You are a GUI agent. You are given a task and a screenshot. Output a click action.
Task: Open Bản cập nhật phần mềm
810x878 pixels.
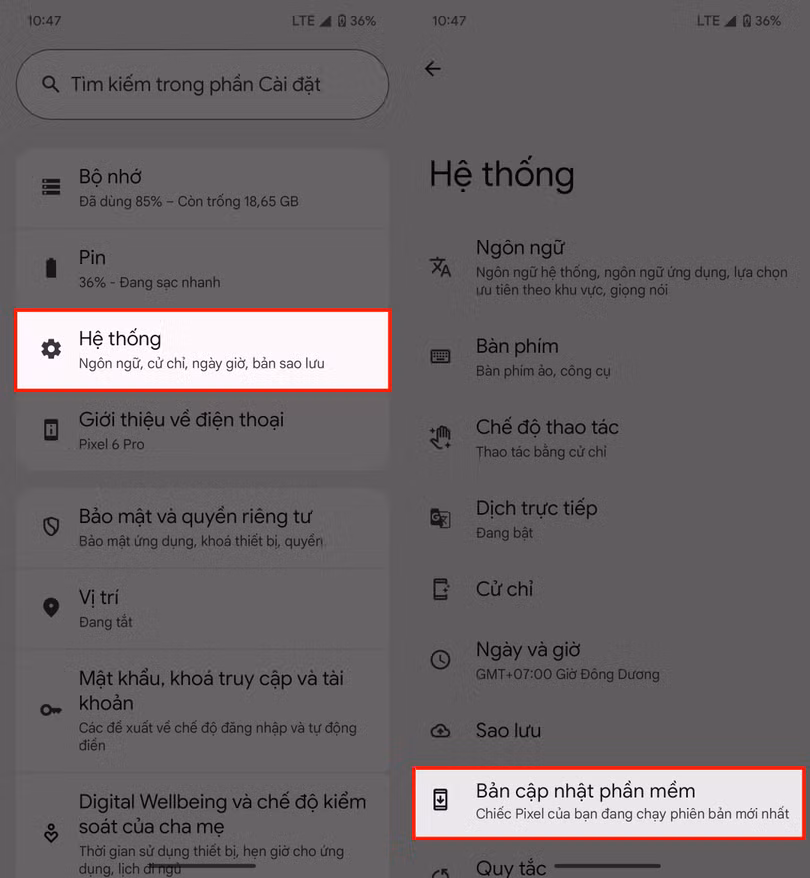pos(608,802)
